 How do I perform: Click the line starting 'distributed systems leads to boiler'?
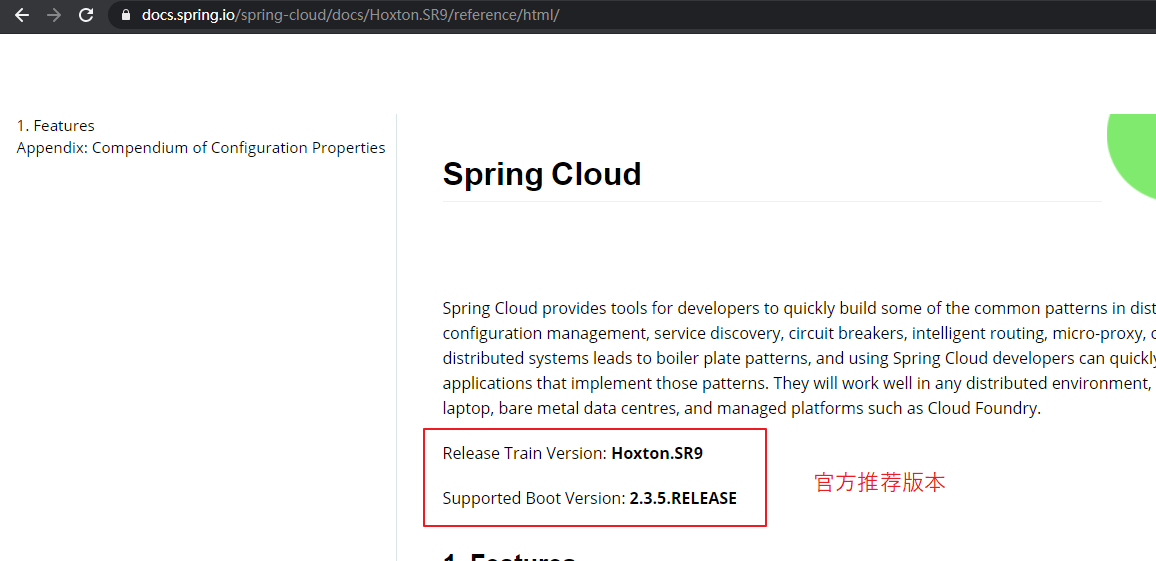click(x=799, y=358)
